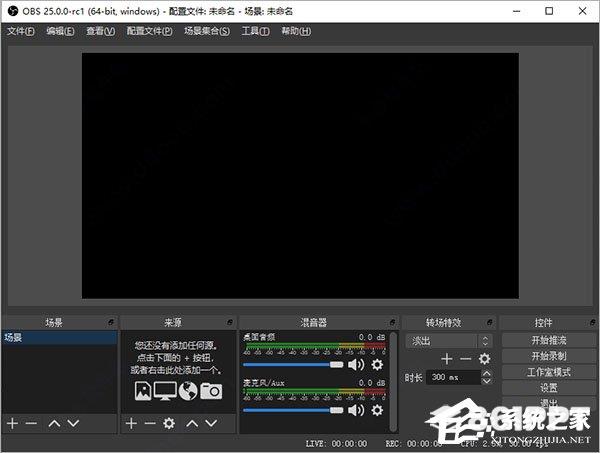The image size is (600, 453).
Task: Remove selected scene with minus icon
Action: [31, 423]
